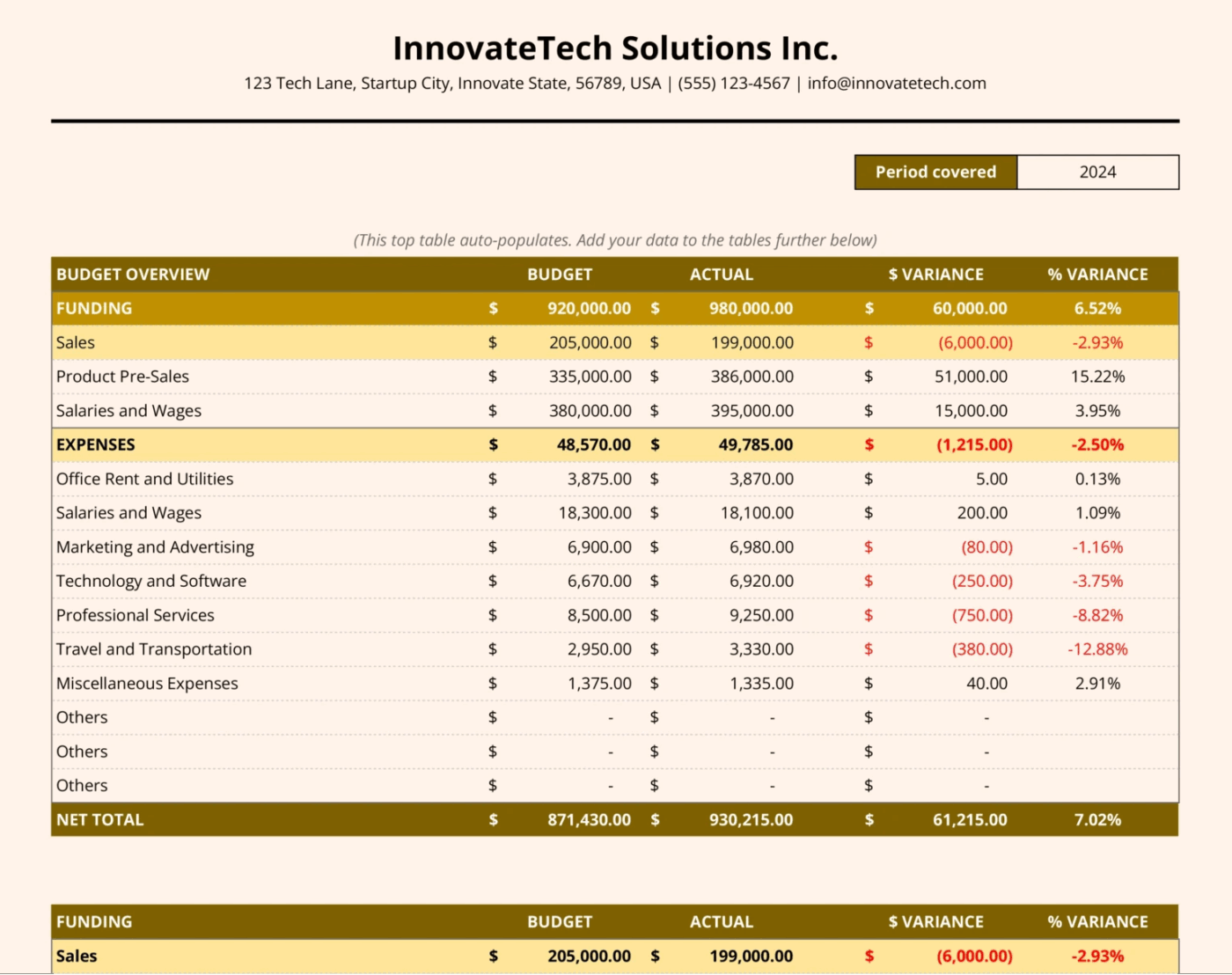The image size is (1232, 975).
Task: Select EXPENSES budget 48,570.00
Action: pos(593,445)
